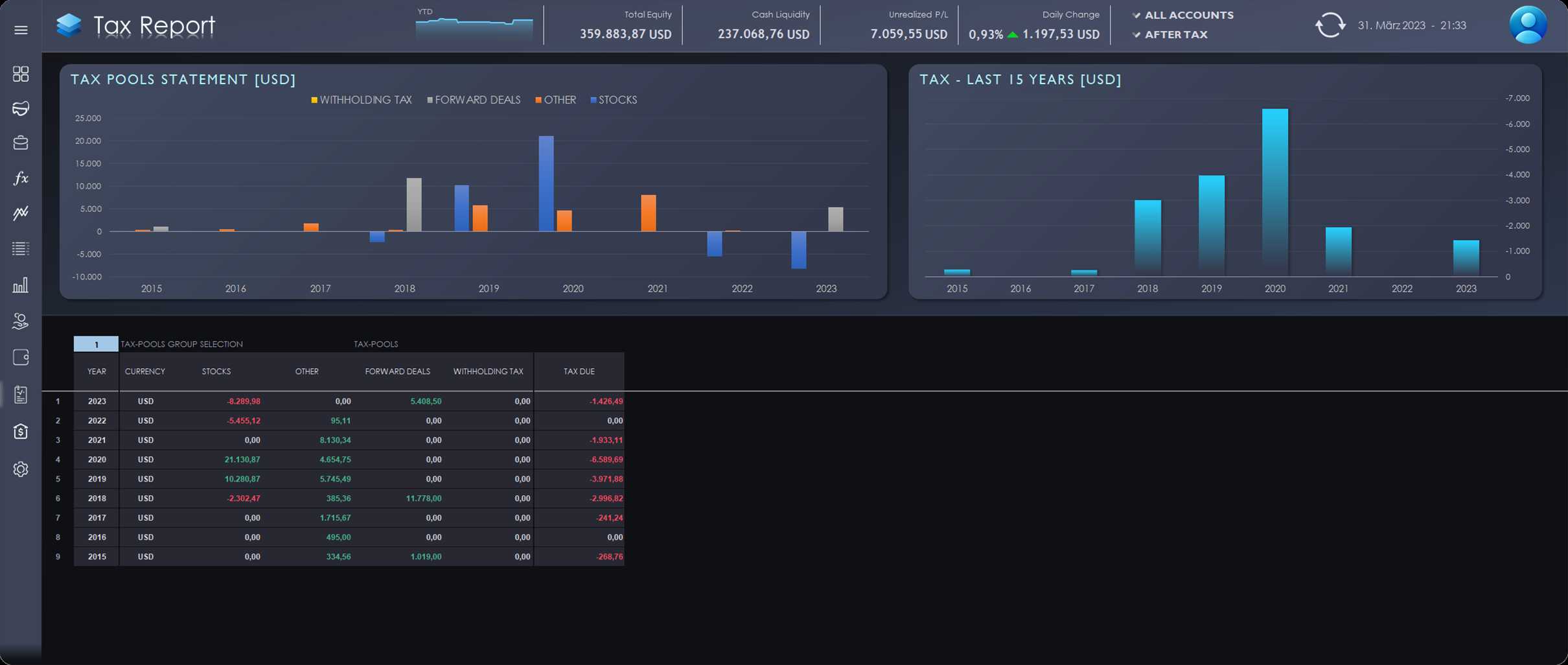Open the hand with coins icon

coord(21,321)
